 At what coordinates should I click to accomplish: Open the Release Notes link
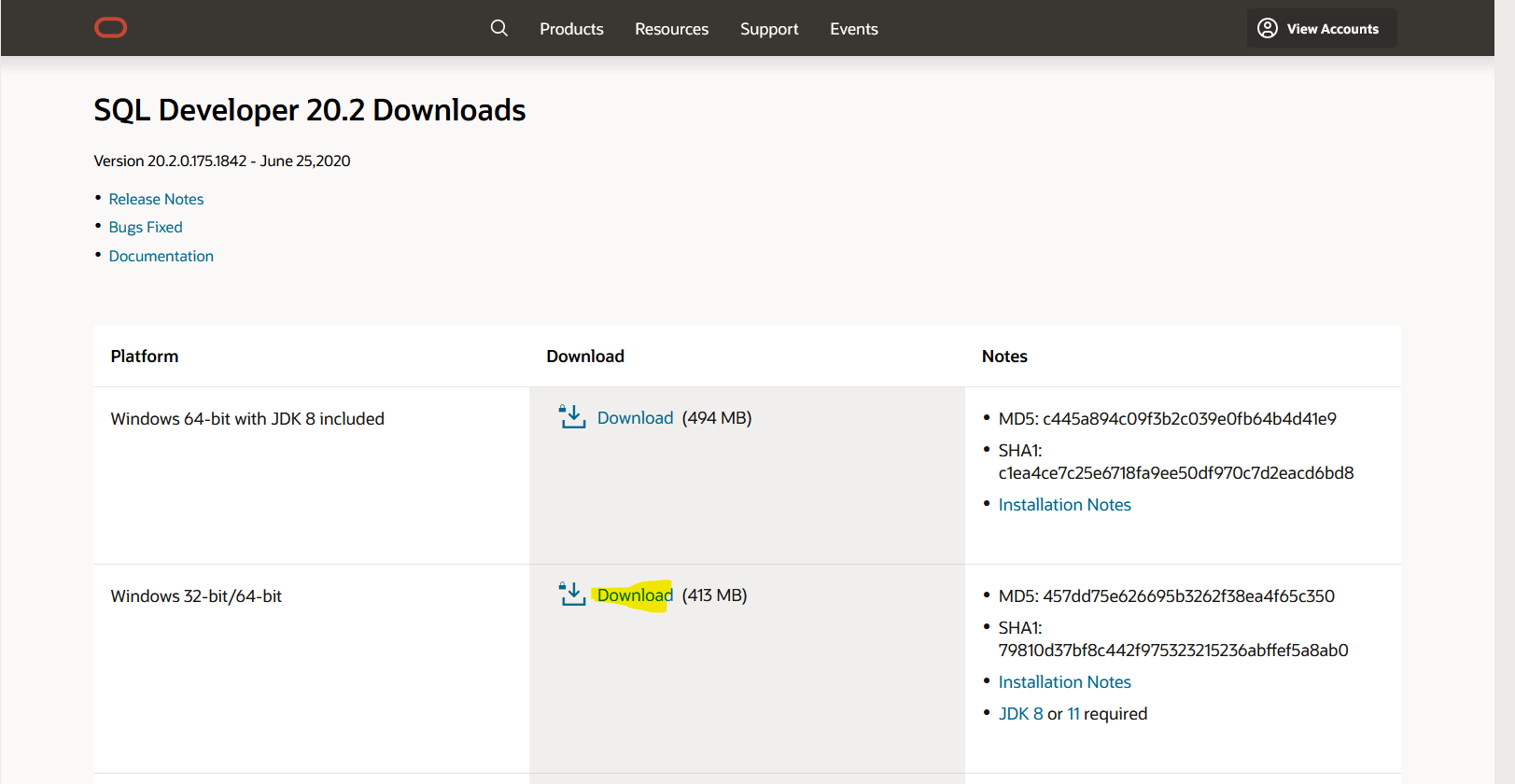[156, 199]
